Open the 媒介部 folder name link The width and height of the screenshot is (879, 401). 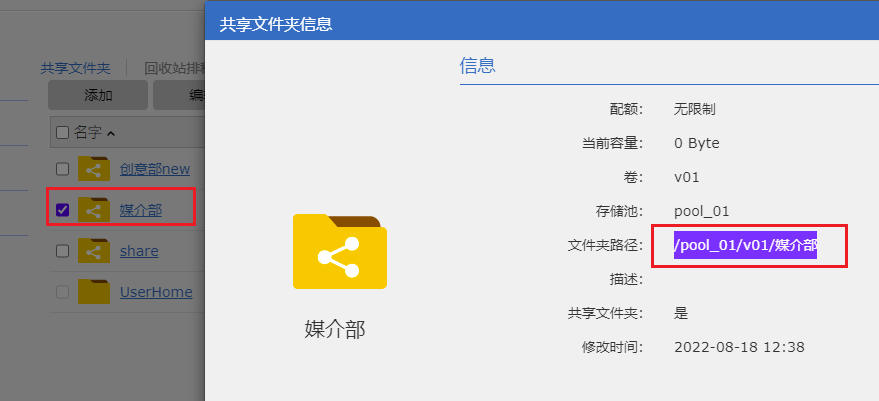pyautogui.click(x=140, y=210)
